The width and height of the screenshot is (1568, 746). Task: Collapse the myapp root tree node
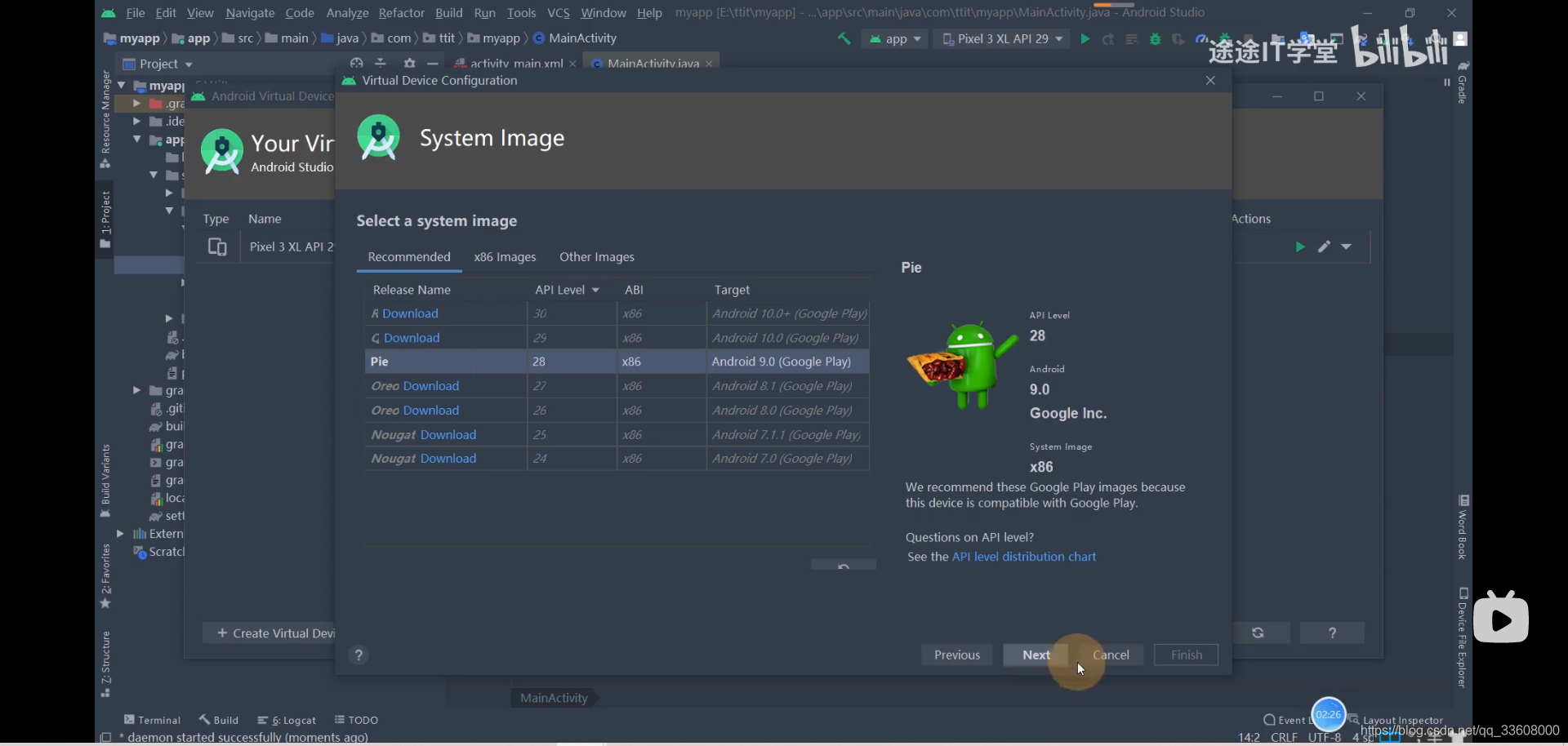[122, 85]
